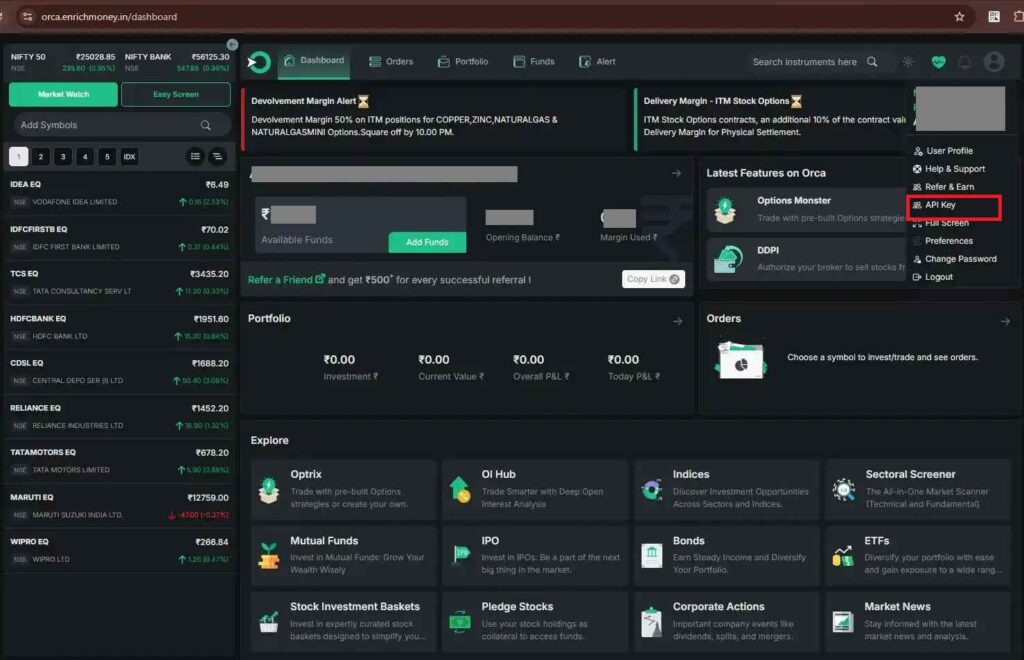
Task: Select the IDEA EQ watchlist row
Action: [x=119, y=193]
